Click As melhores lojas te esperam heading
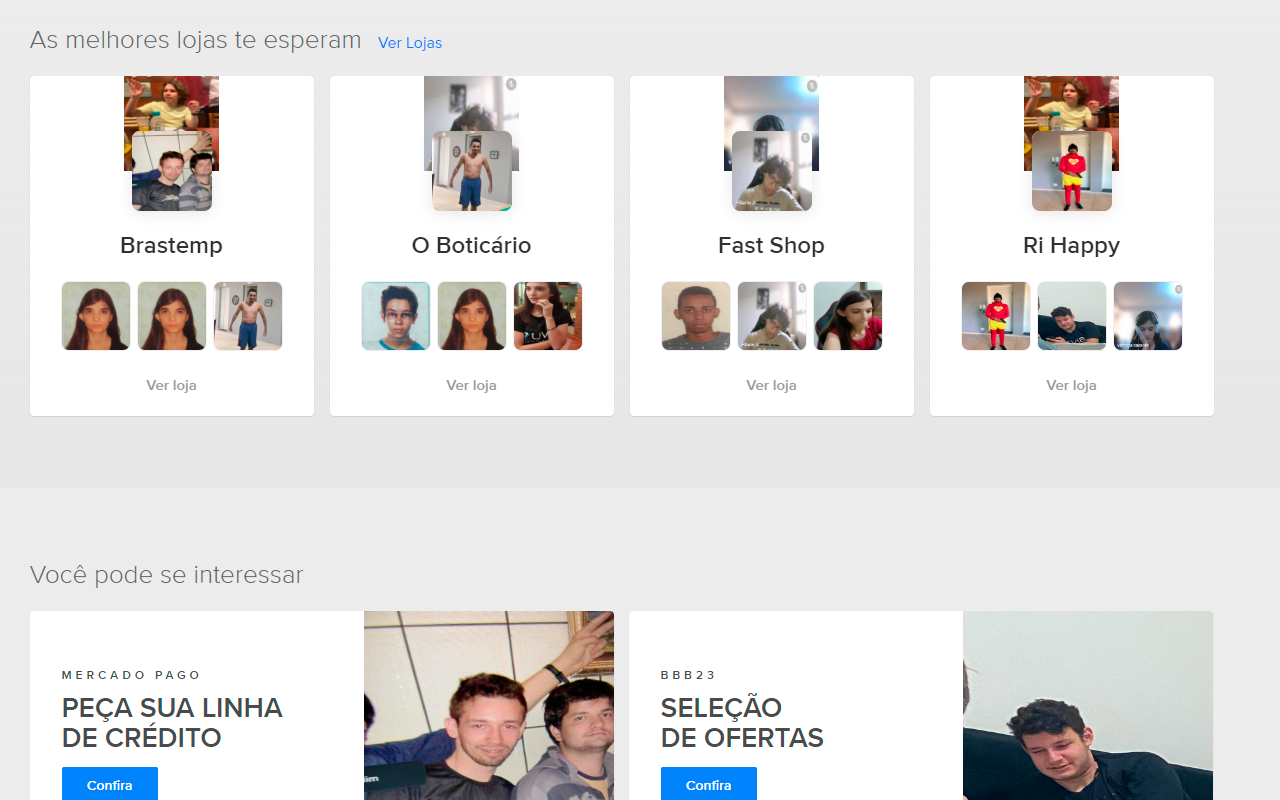The image size is (1280, 800). (x=195, y=40)
